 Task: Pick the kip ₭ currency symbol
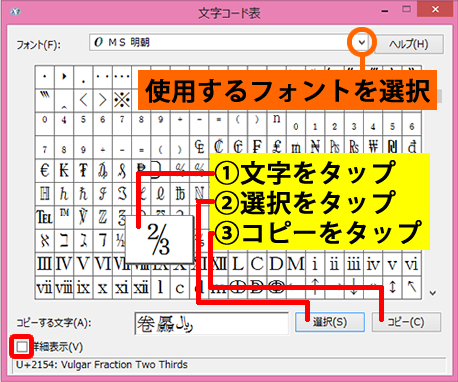tap(64, 170)
